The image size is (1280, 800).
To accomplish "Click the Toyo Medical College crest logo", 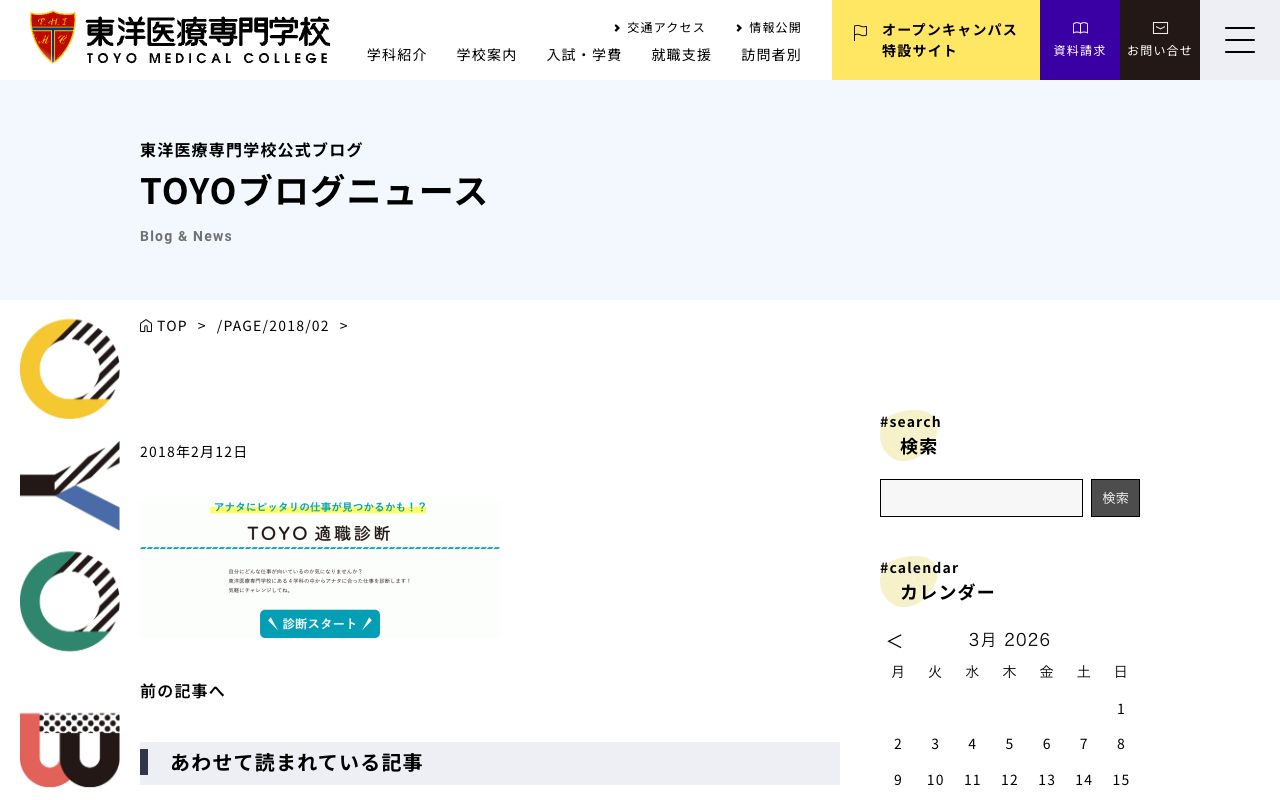I will coord(52,37).
